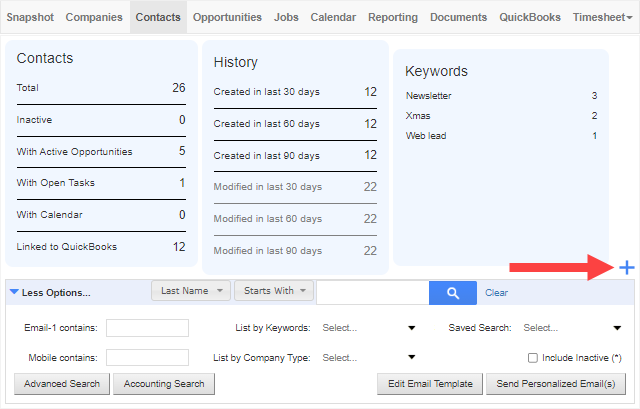This screenshot has height=409, width=640.
Task: Click With Active Opportunities row
Action: tap(101, 151)
